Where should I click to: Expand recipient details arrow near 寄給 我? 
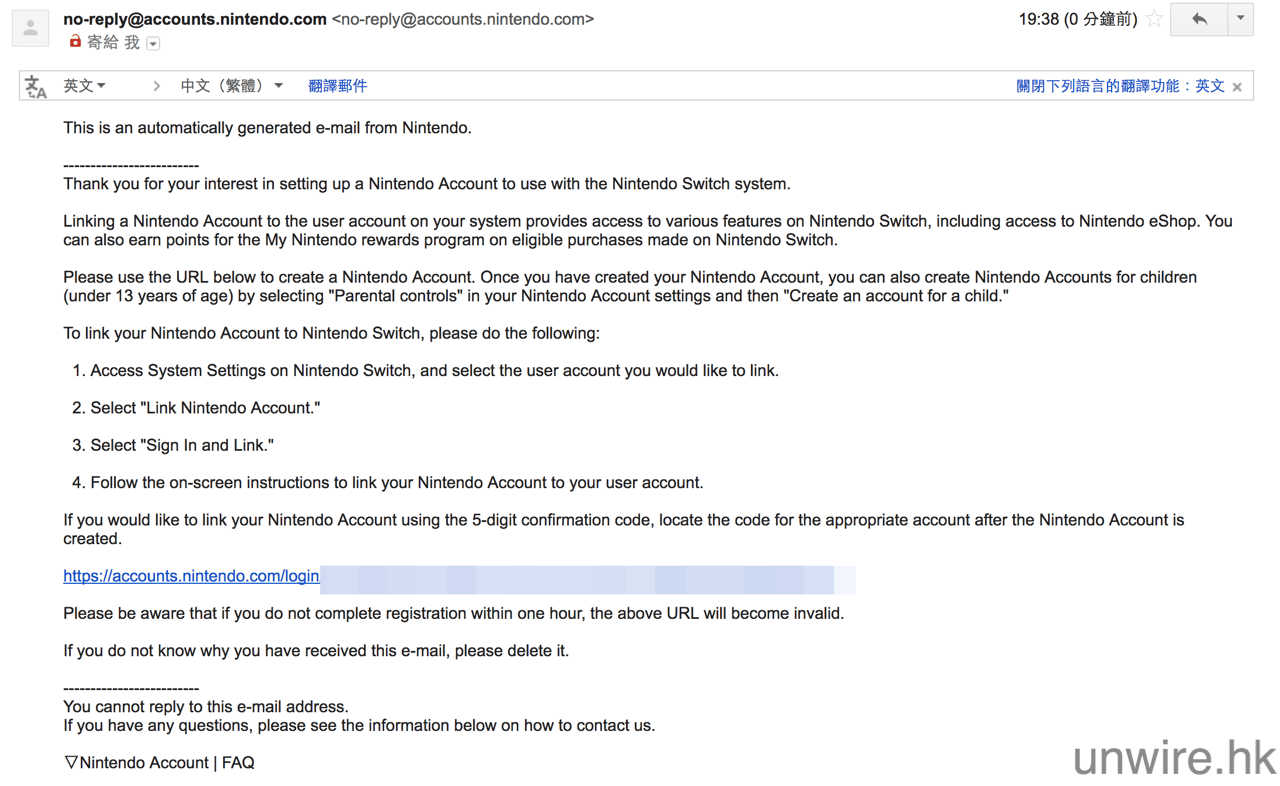(x=153, y=44)
